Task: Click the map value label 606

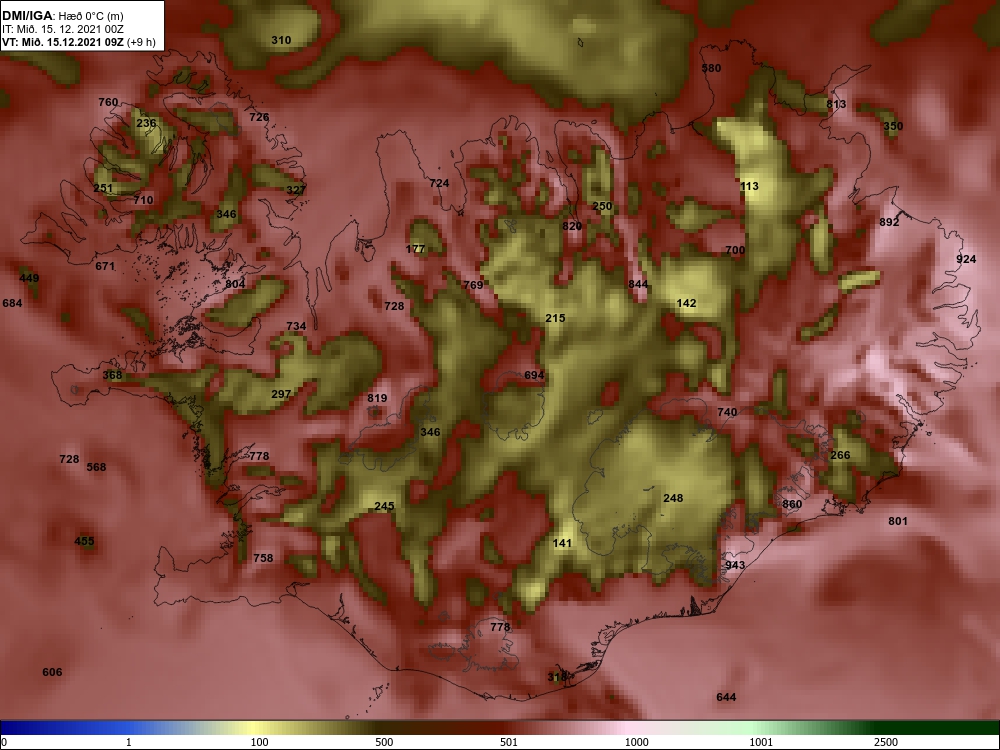Action: point(52,672)
